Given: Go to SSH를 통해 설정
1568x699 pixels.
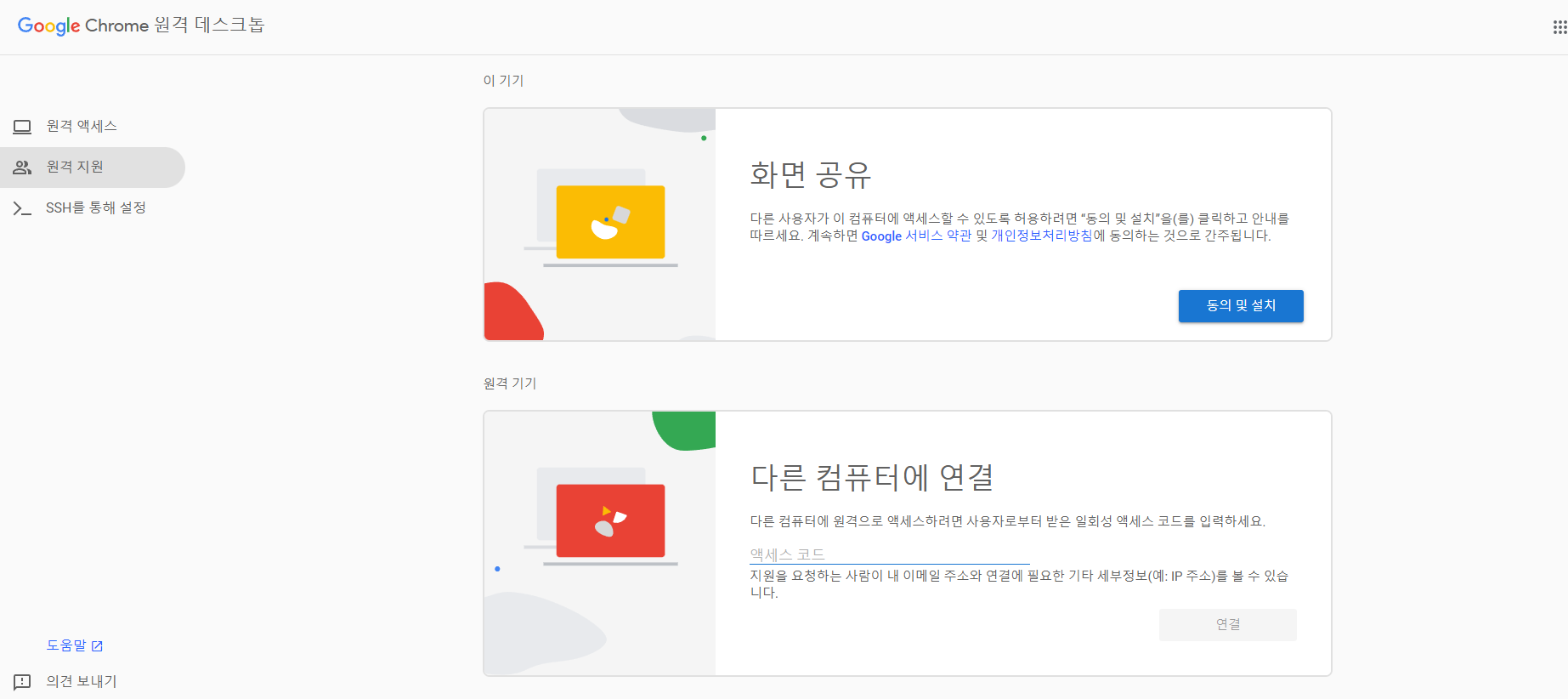Looking at the screenshot, I should point(93,207).
